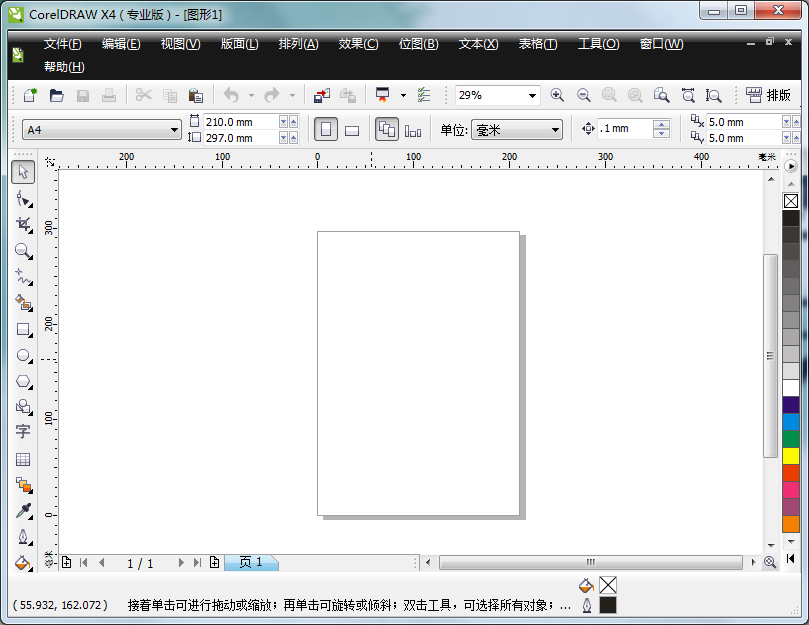
Task: Switch to the 页 1 page tab
Action: (x=251, y=562)
